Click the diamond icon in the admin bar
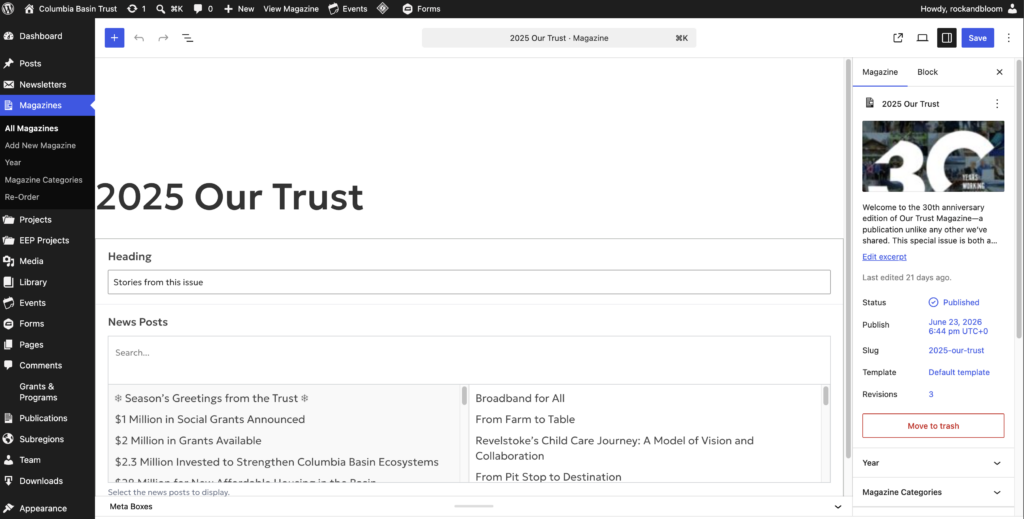The height and width of the screenshot is (519, 1024). pyautogui.click(x=383, y=9)
